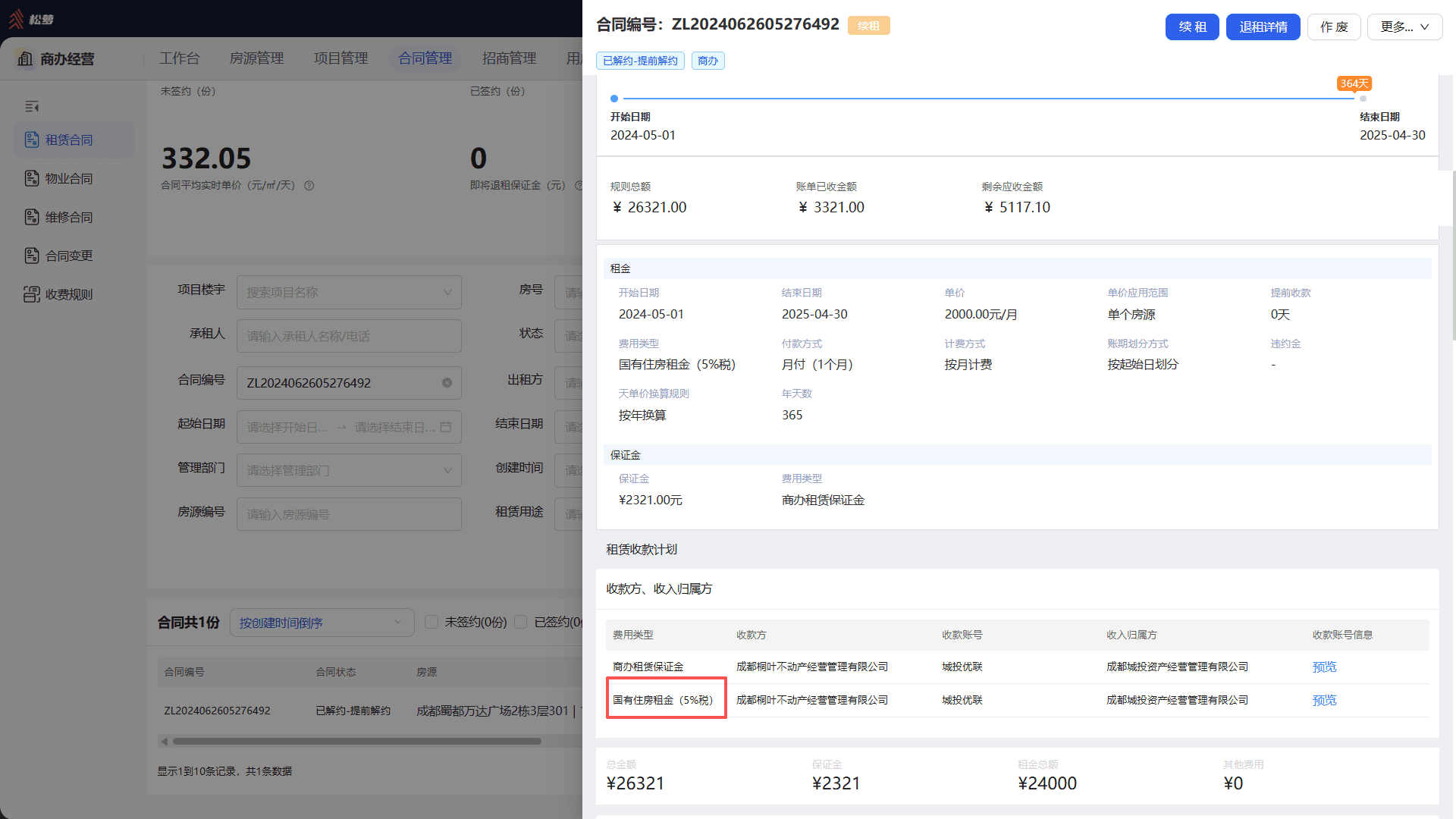Expand the 更多... dropdown
This screenshot has height=819, width=1456.
point(1404,27)
